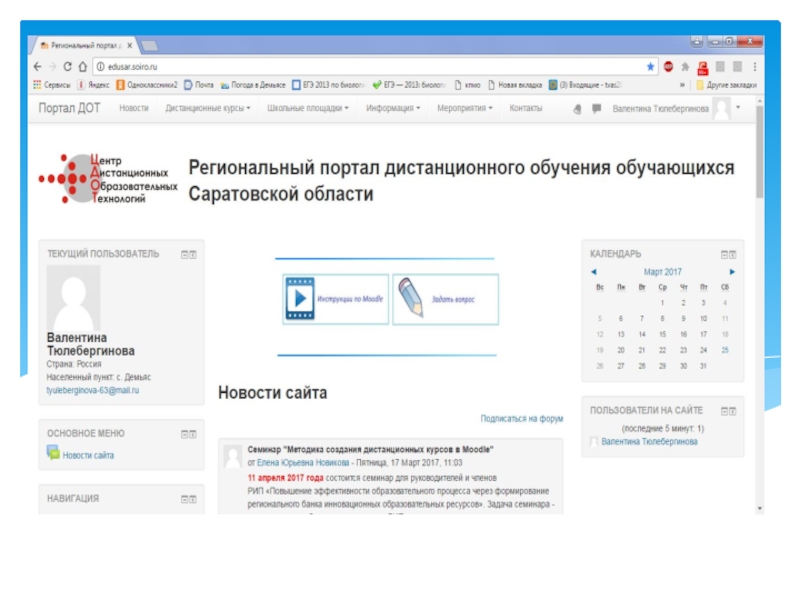Collapse the Пользователи на сайте block

pos(724,411)
